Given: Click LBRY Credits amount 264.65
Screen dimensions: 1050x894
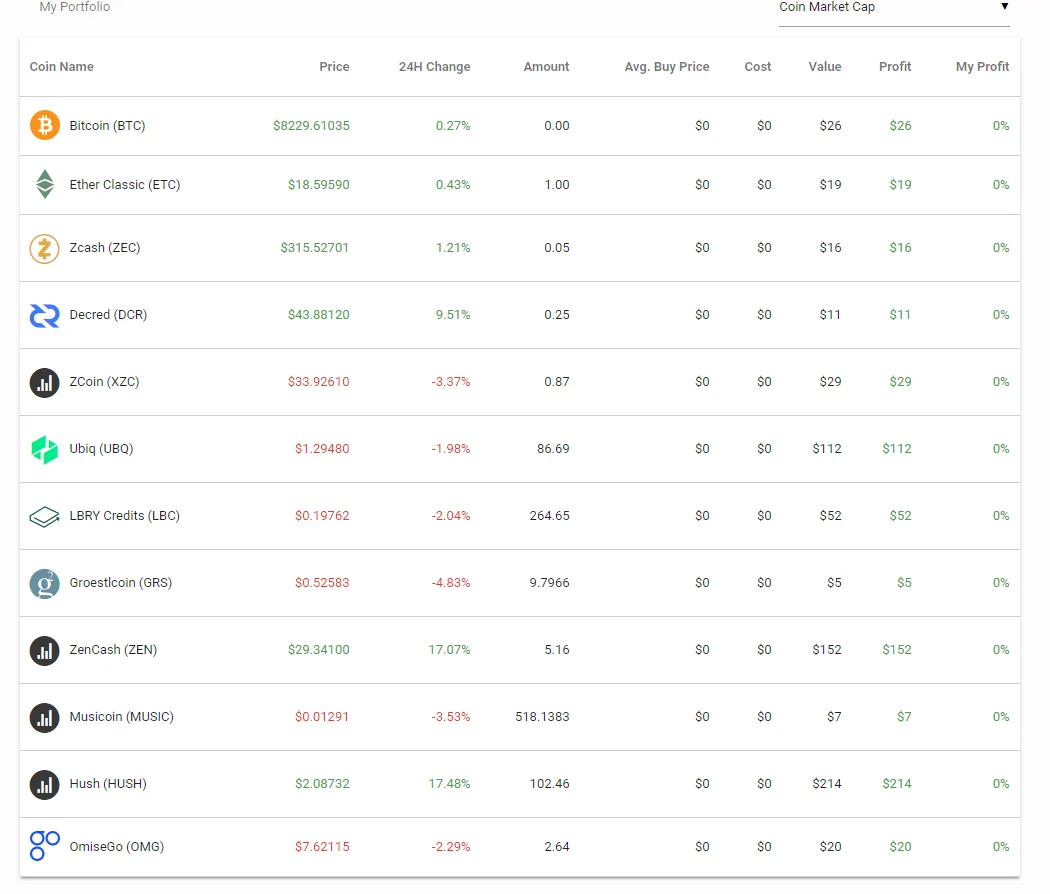Looking at the screenshot, I should point(549,515).
